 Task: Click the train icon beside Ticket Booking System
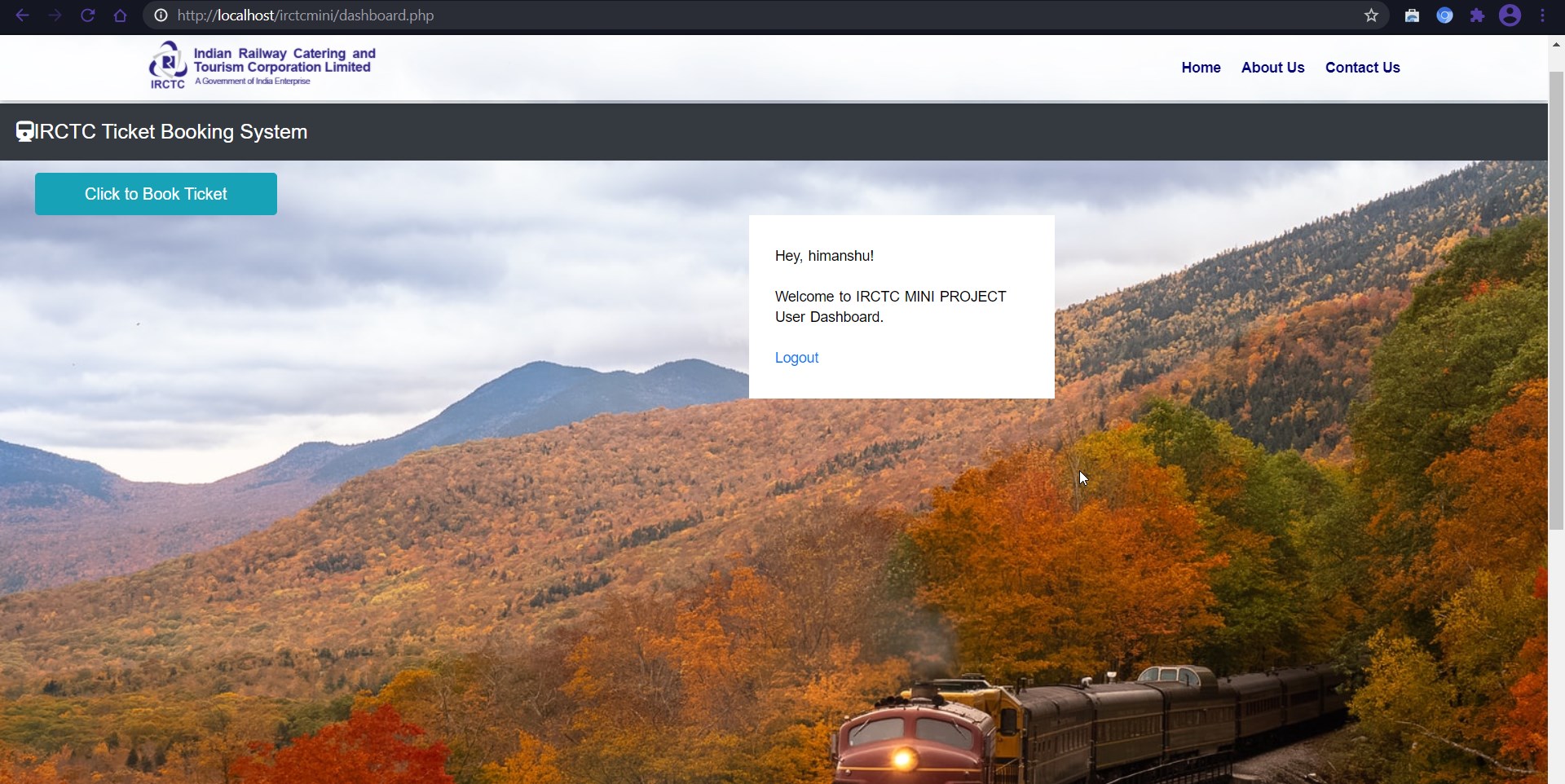coord(25,132)
